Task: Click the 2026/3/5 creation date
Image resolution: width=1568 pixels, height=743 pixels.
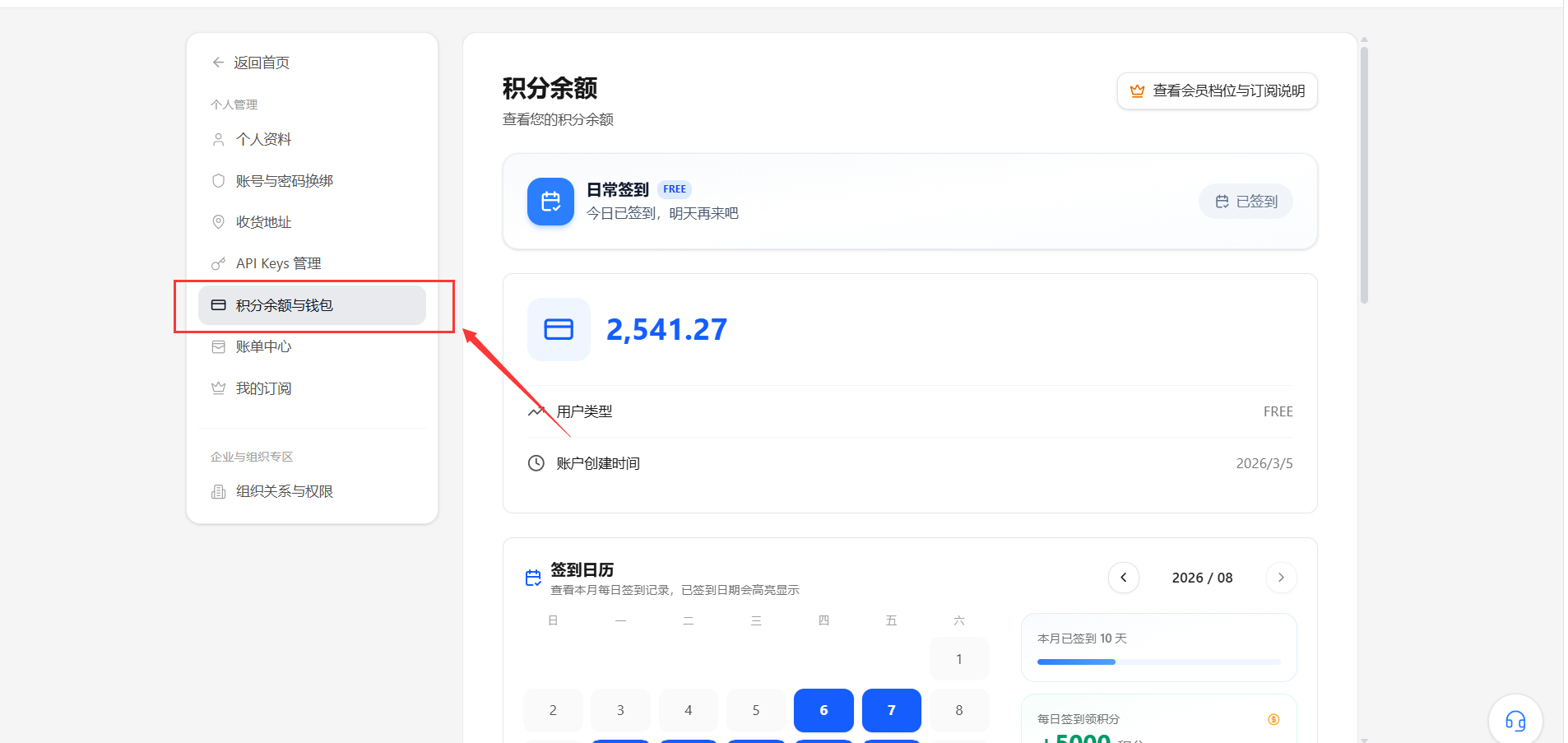Action: tap(1264, 463)
